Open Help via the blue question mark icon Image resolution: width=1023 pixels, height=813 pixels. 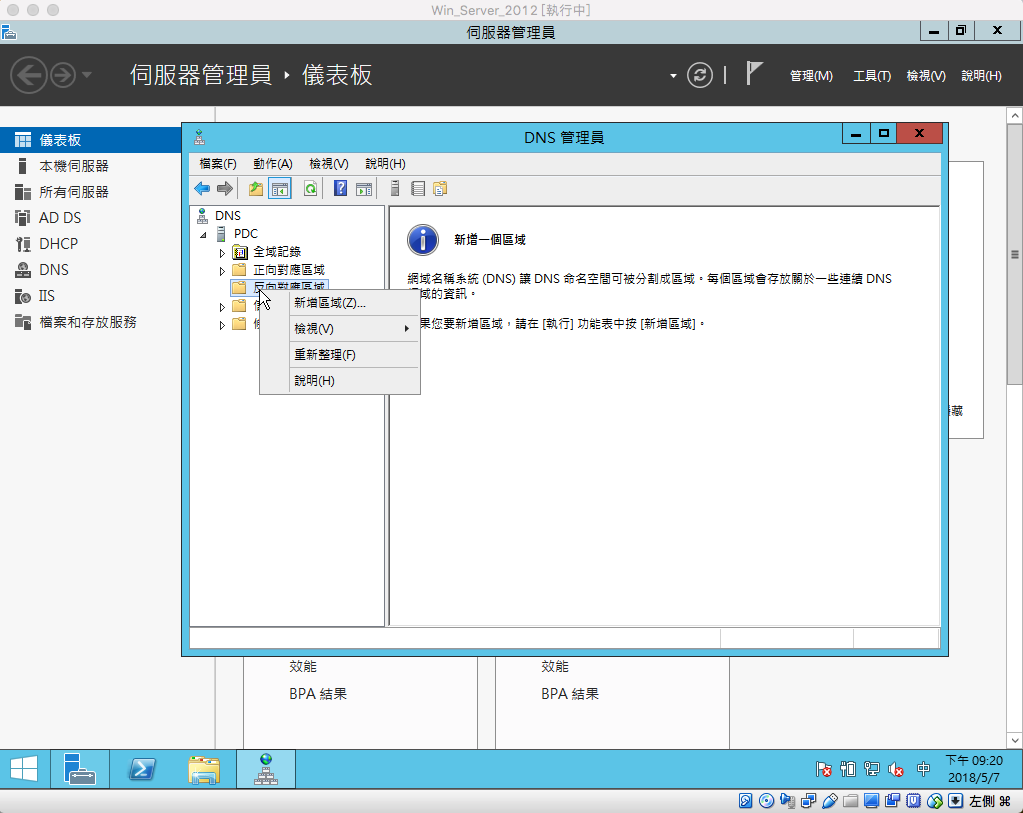tap(341, 189)
